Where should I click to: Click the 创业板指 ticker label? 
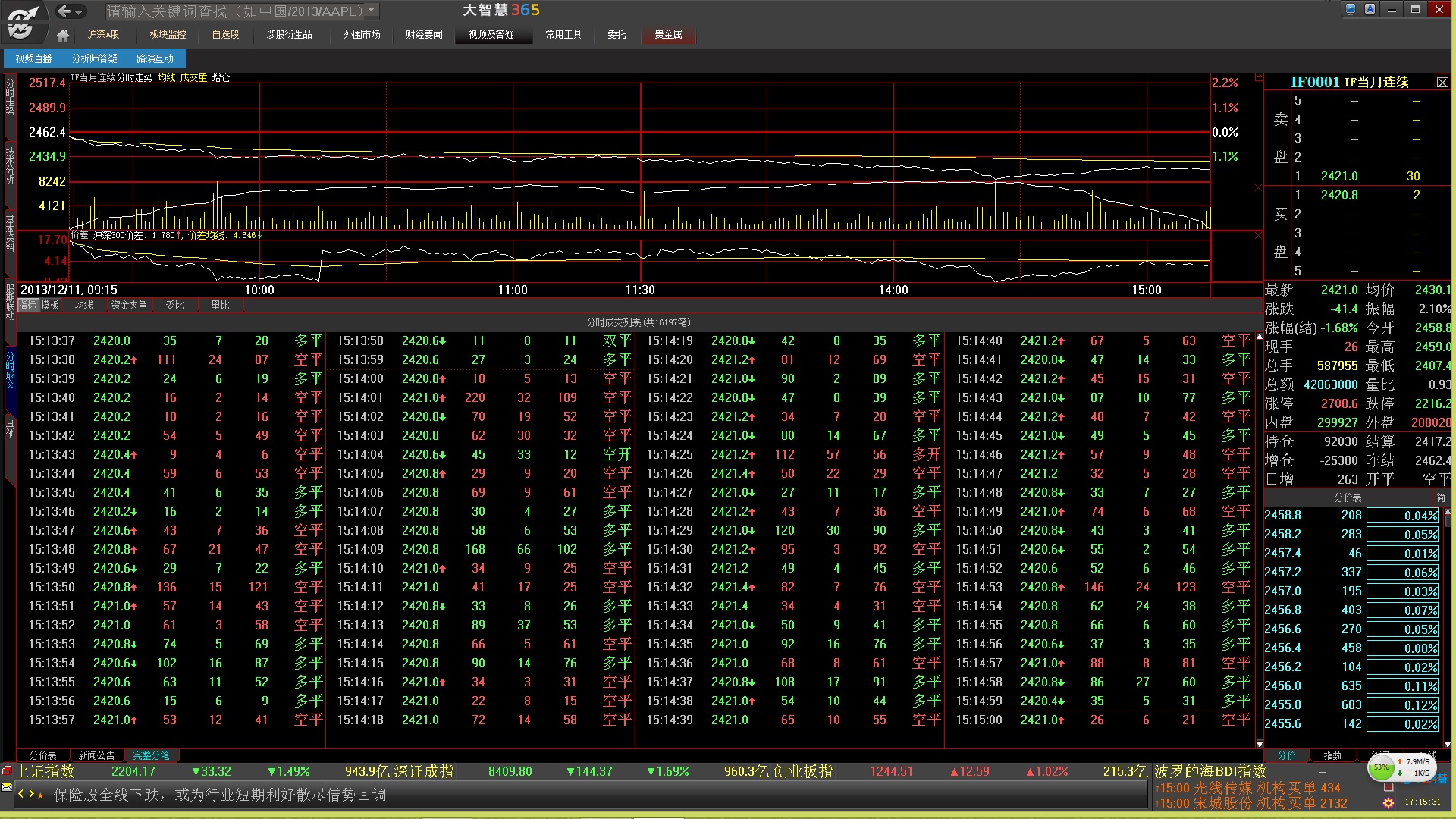pyautogui.click(x=803, y=771)
